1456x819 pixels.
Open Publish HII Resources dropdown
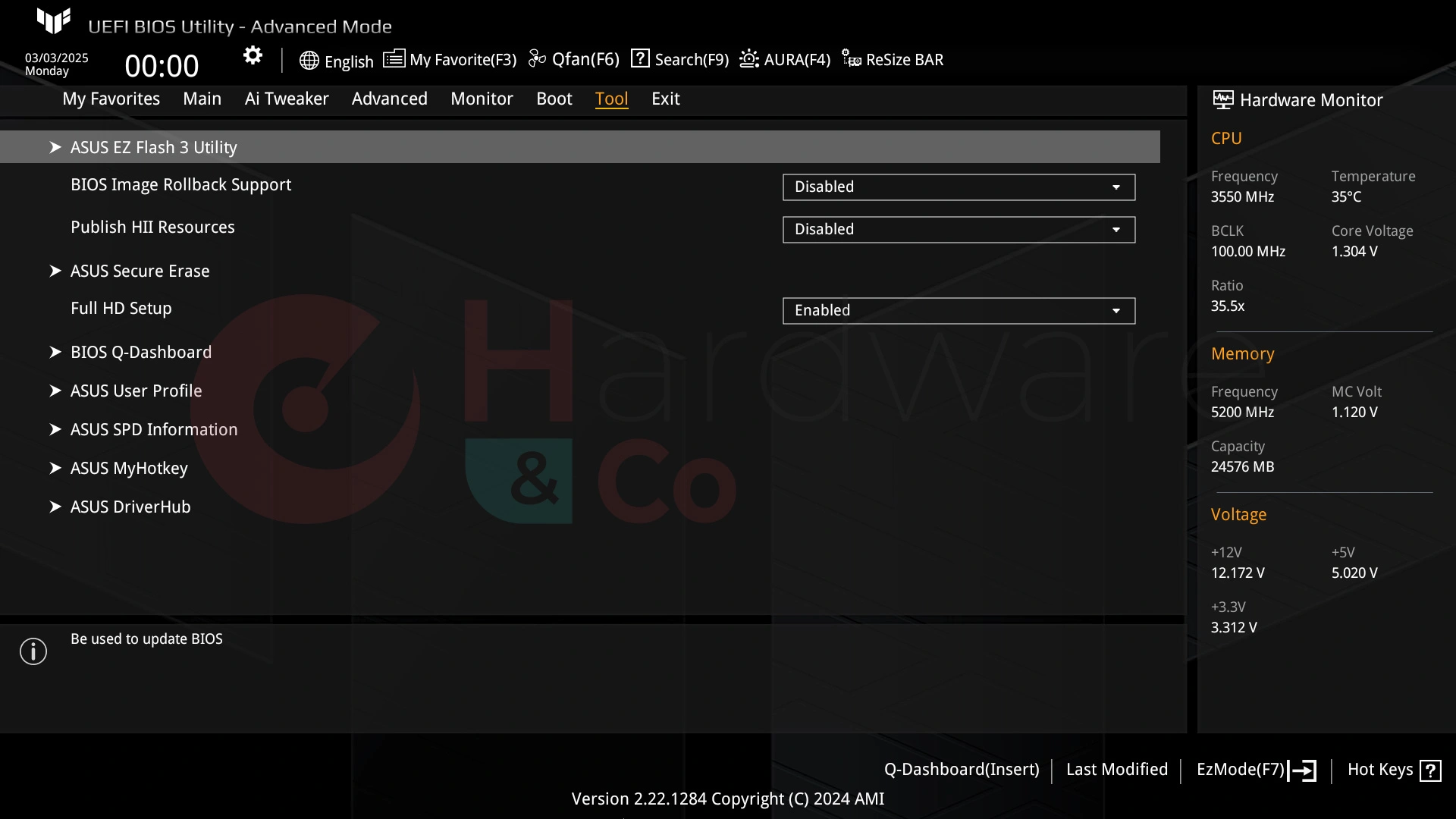[959, 230]
